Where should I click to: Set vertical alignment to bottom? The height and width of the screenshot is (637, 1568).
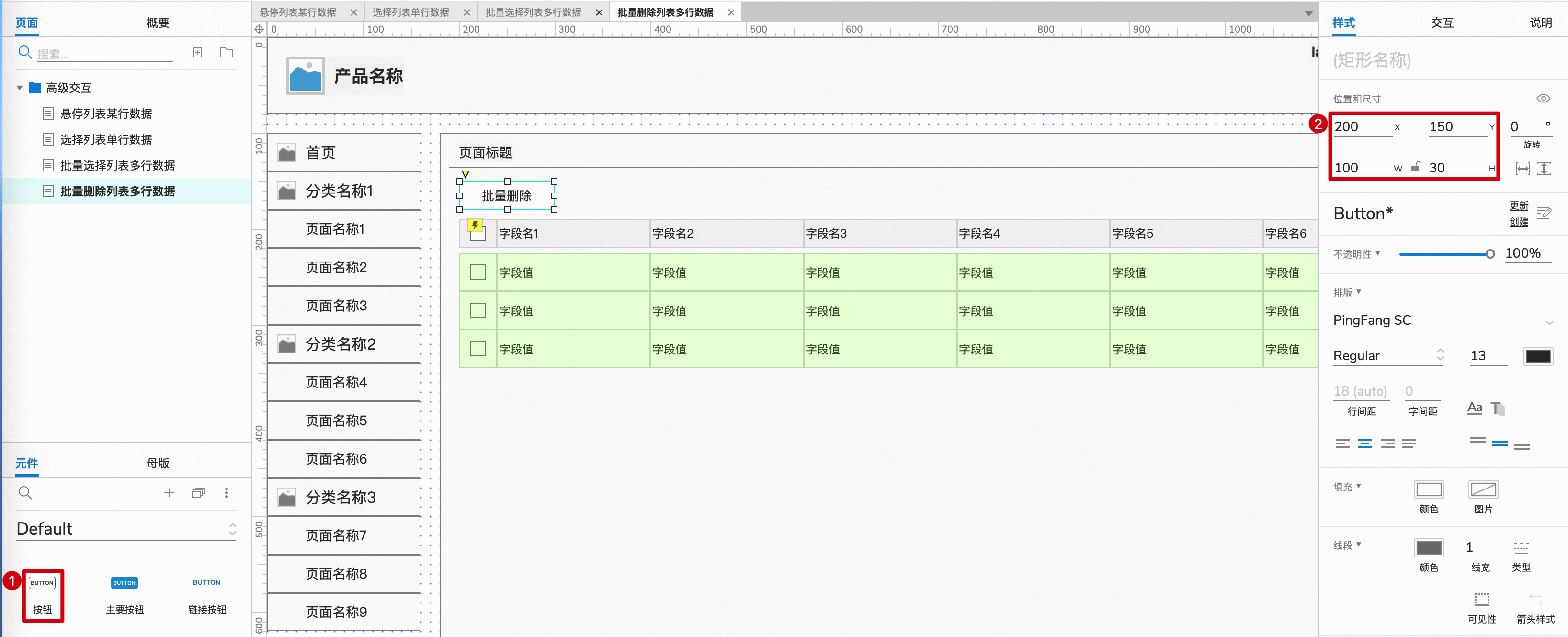(x=1523, y=446)
